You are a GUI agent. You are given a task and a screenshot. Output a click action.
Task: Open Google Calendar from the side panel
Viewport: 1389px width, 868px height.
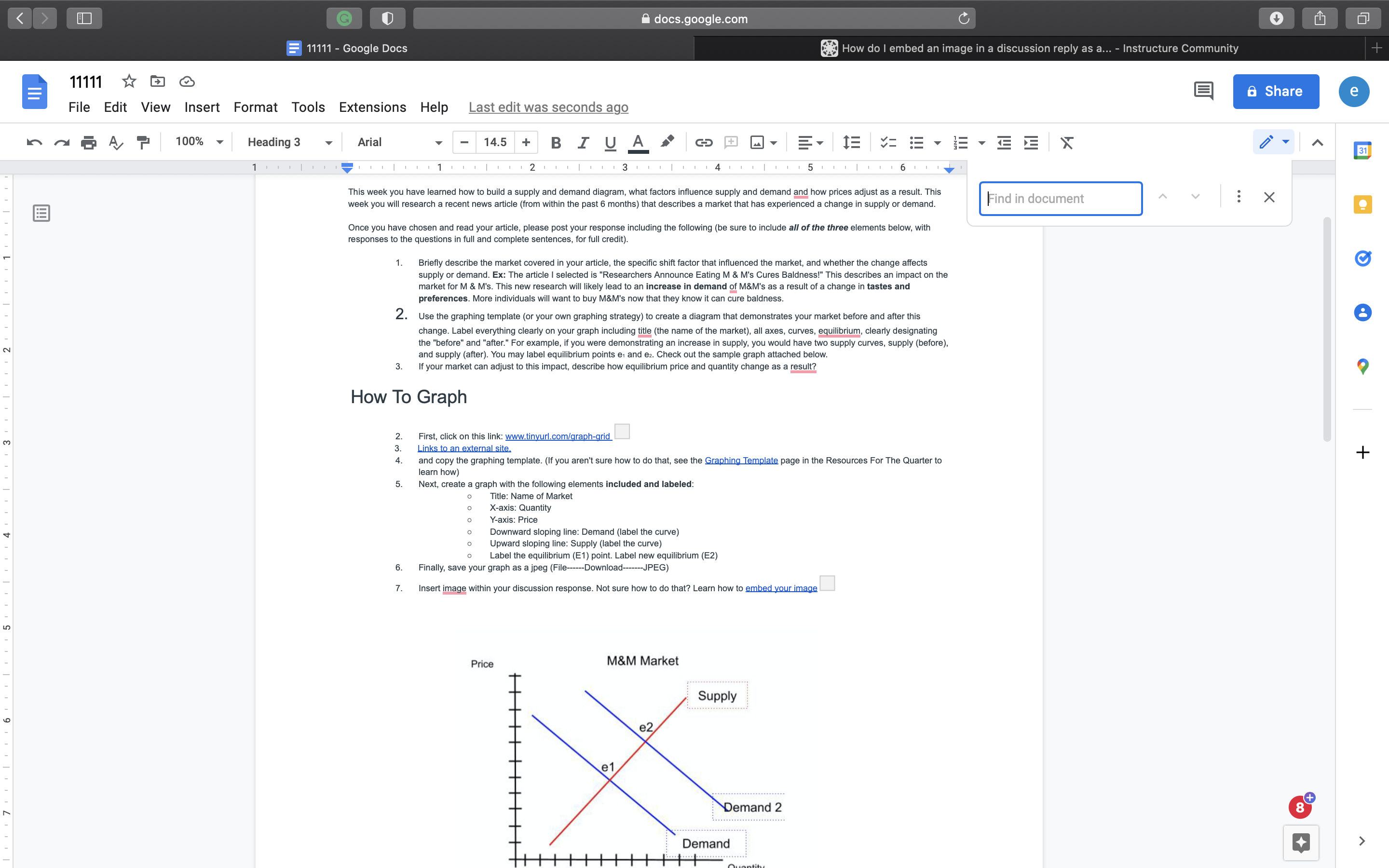pos(1362,149)
